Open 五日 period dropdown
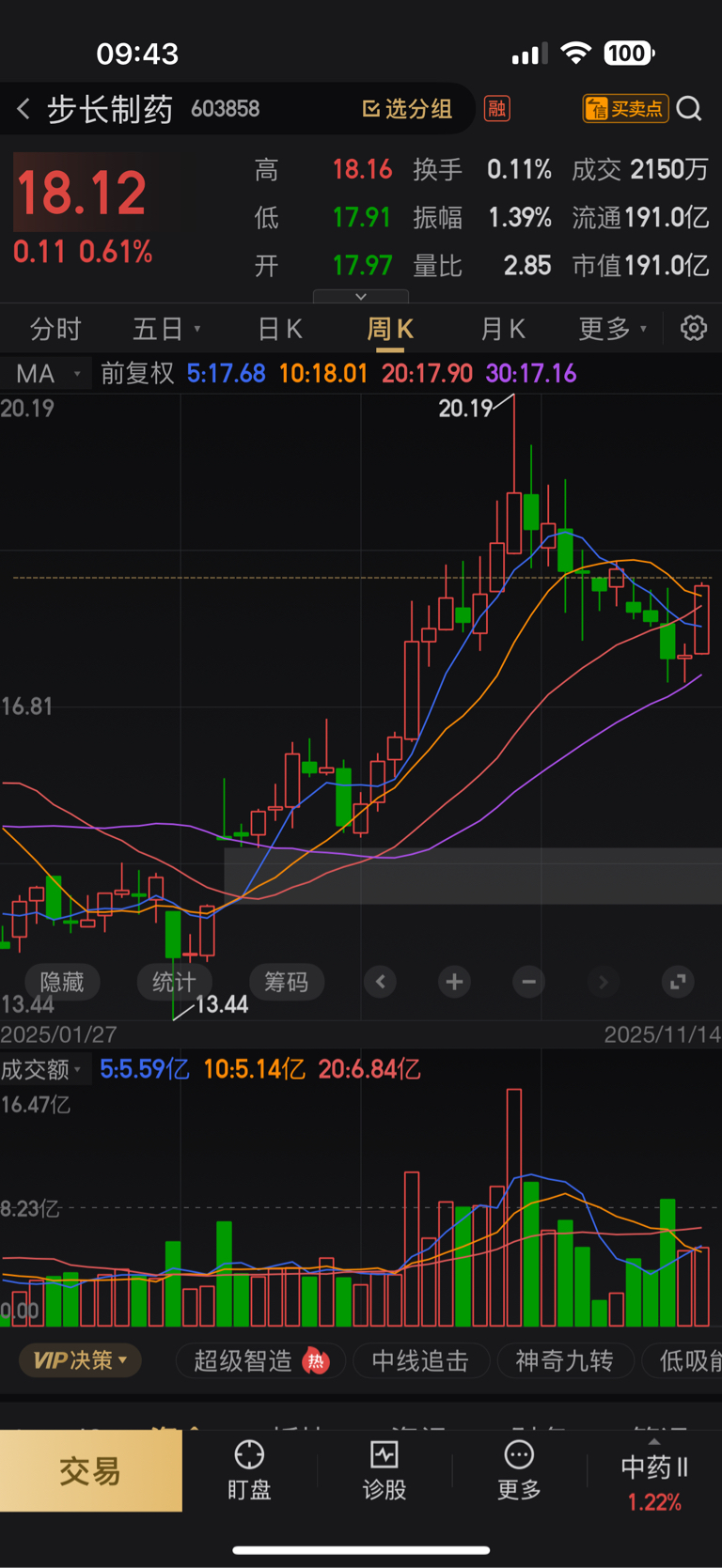Viewport: 722px width, 1568px height. click(x=166, y=329)
